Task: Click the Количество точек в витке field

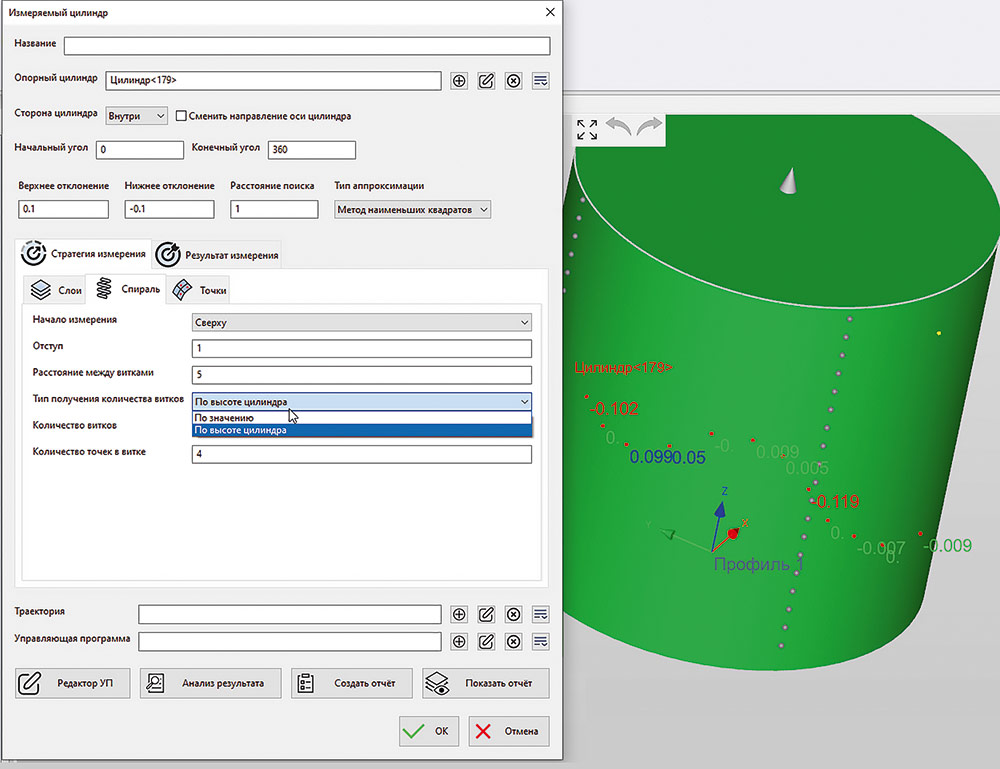Action: click(x=362, y=454)
